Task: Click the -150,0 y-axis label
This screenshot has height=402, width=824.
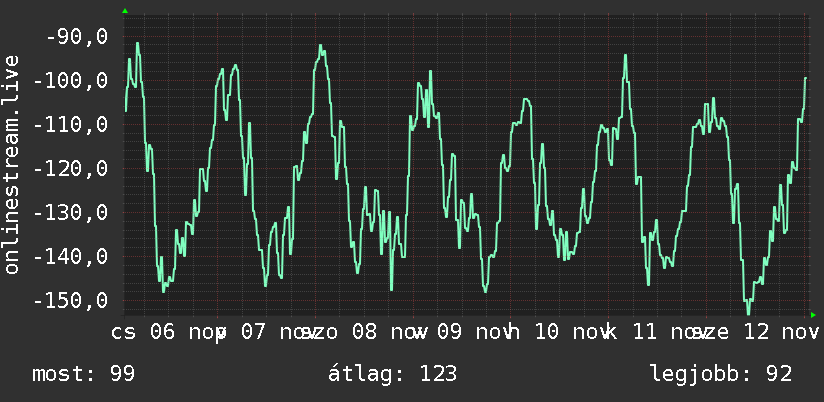Action: pos(70,301)
